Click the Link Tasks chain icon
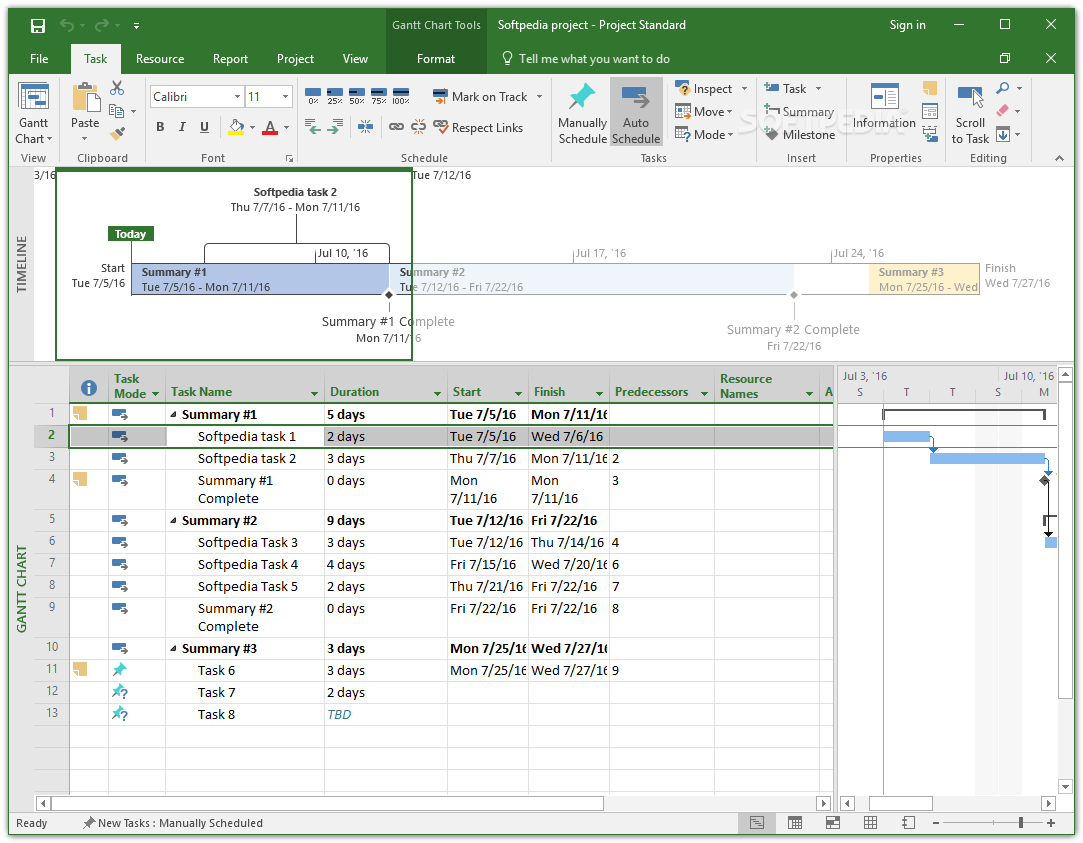The image size is (1083, 843). tap(396, 127)
